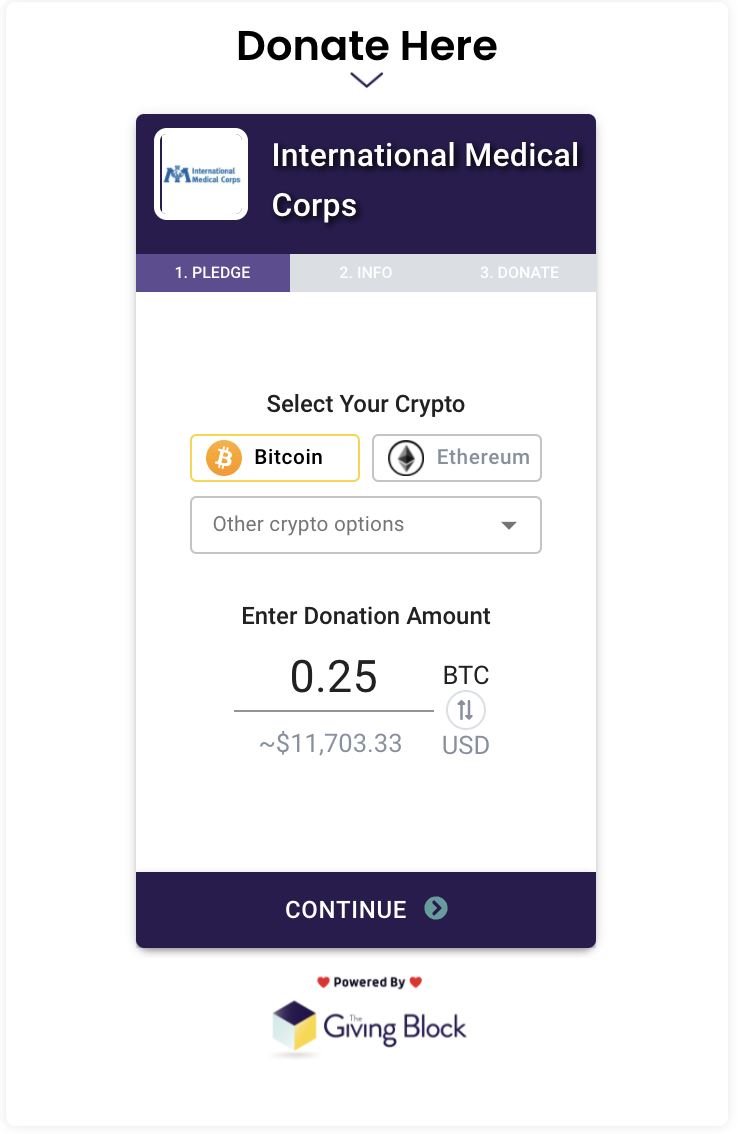Expand crypto list using the dropdown arrow

[509, 525]
